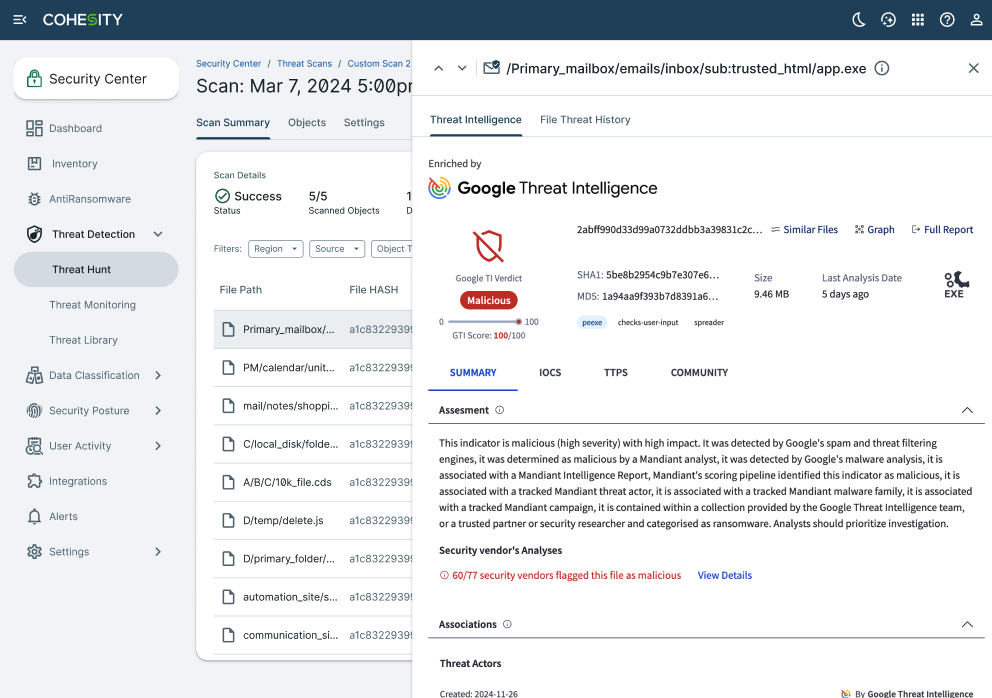Open the Full Report link
The width and height of the screenshot is (992, 698).
pos(942,230)
